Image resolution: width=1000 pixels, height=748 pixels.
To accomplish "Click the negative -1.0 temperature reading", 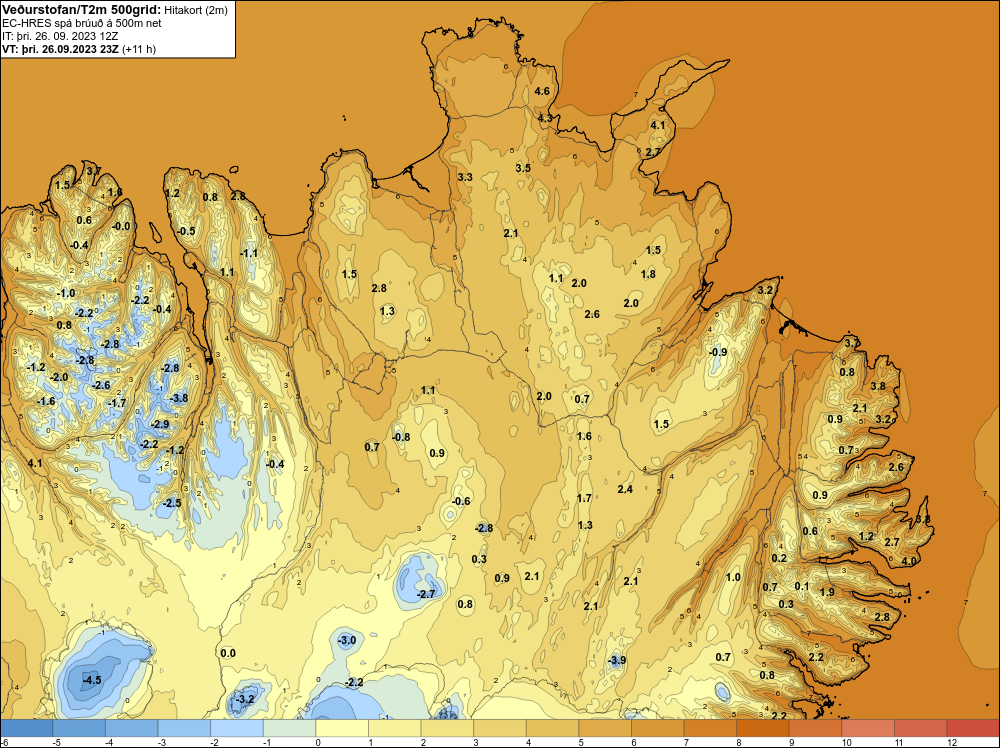I will [x=66, y=293].
